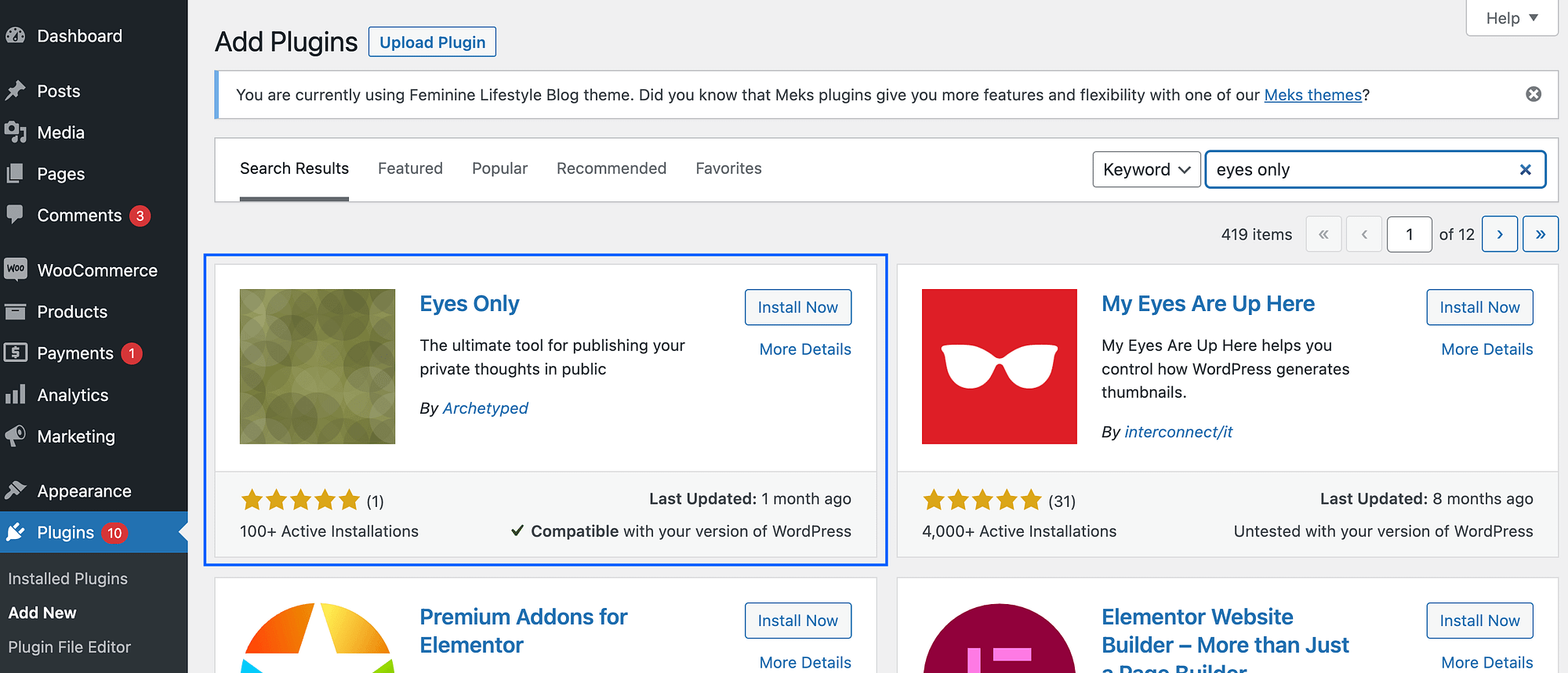
Task: Install Premium Addons for Elementor
Action: click(798, 621)
